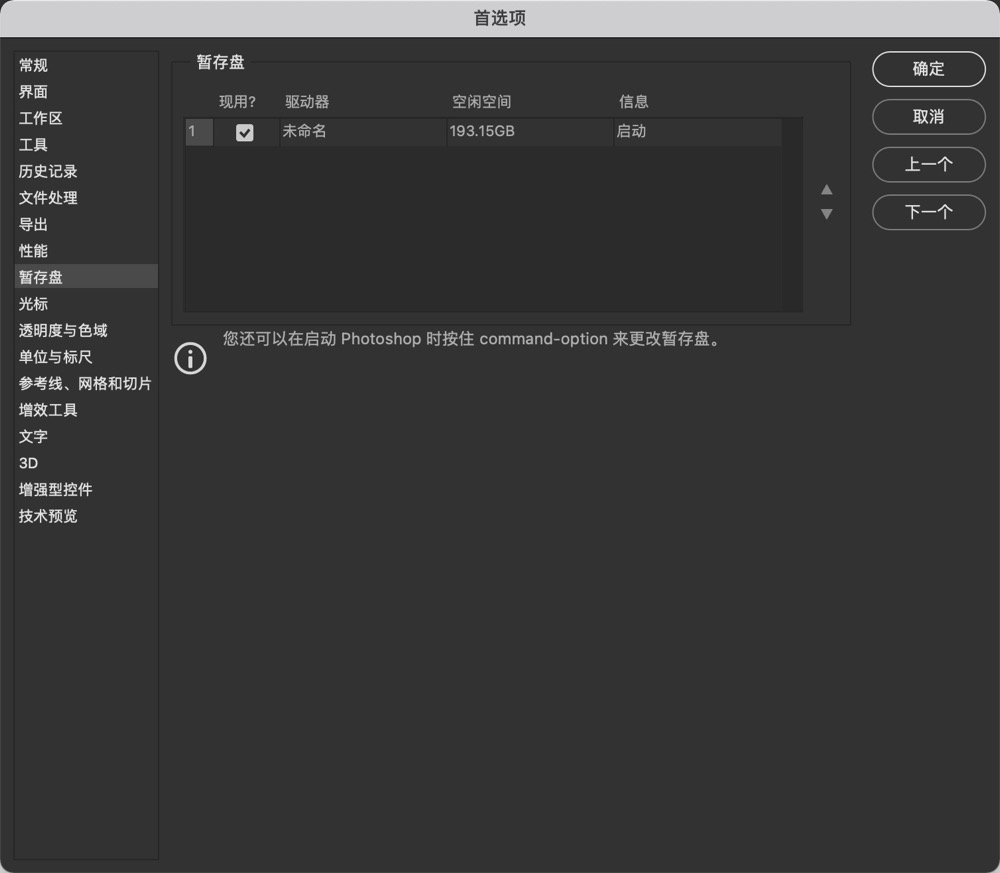Open the 性能 preferences section
This screenshot has width=1000, height=873.
[33, 250]
